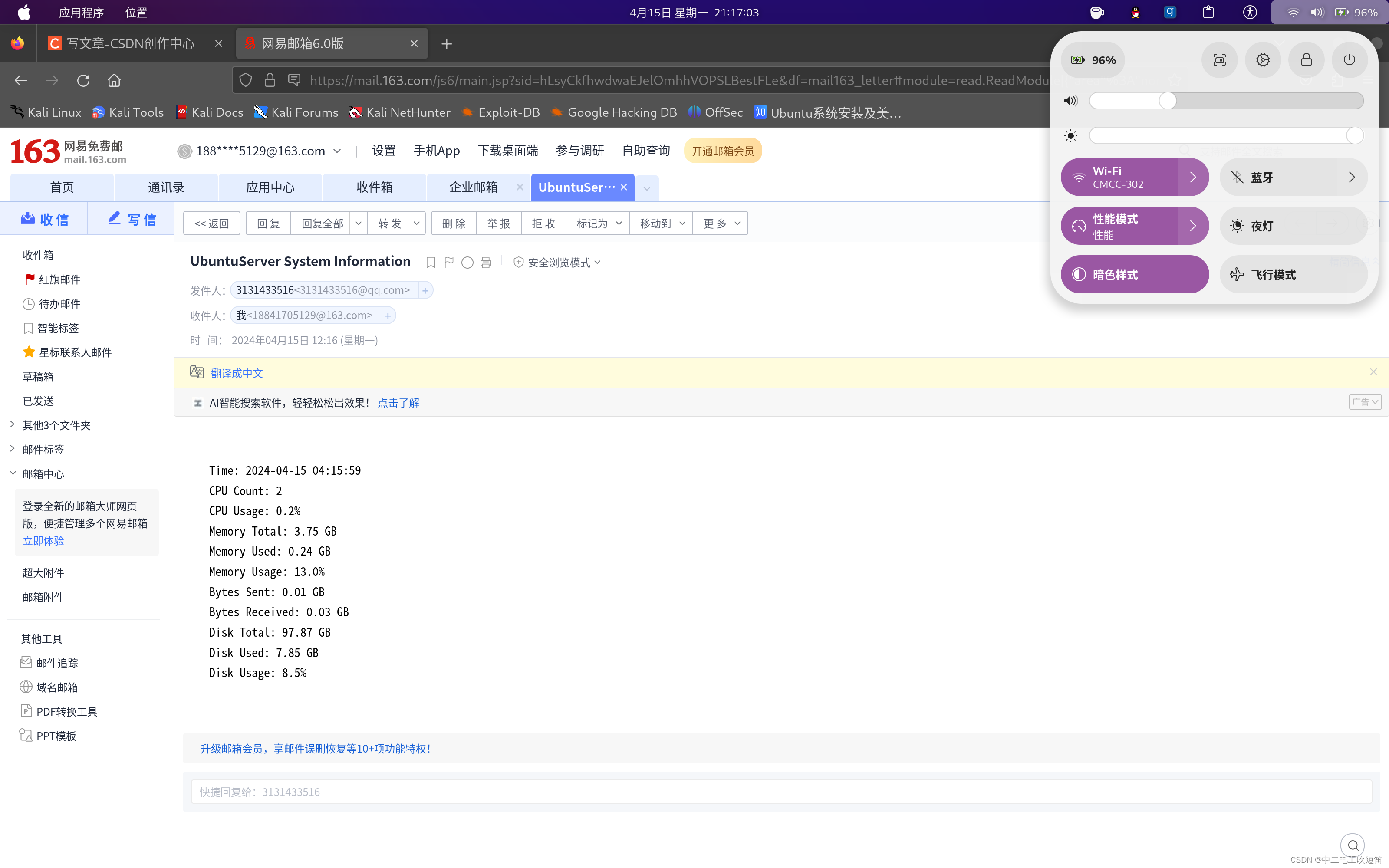Adjust the volume slider in quick settings
Viewport: 1389px width, 868px height.
pos(1168,101)
